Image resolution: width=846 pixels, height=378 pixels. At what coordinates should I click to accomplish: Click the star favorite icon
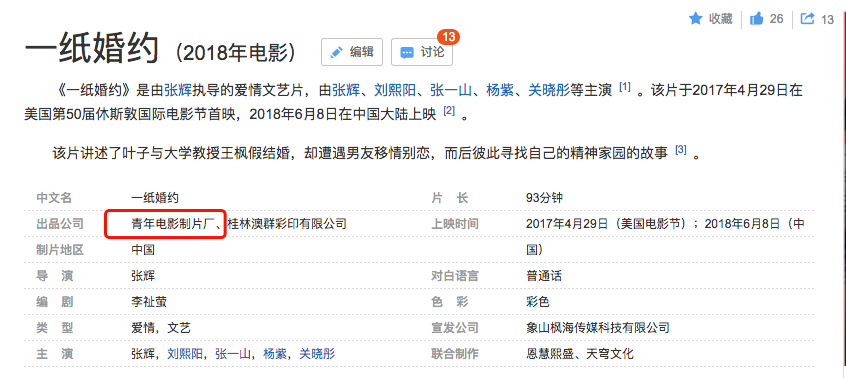tap(695, 18)
